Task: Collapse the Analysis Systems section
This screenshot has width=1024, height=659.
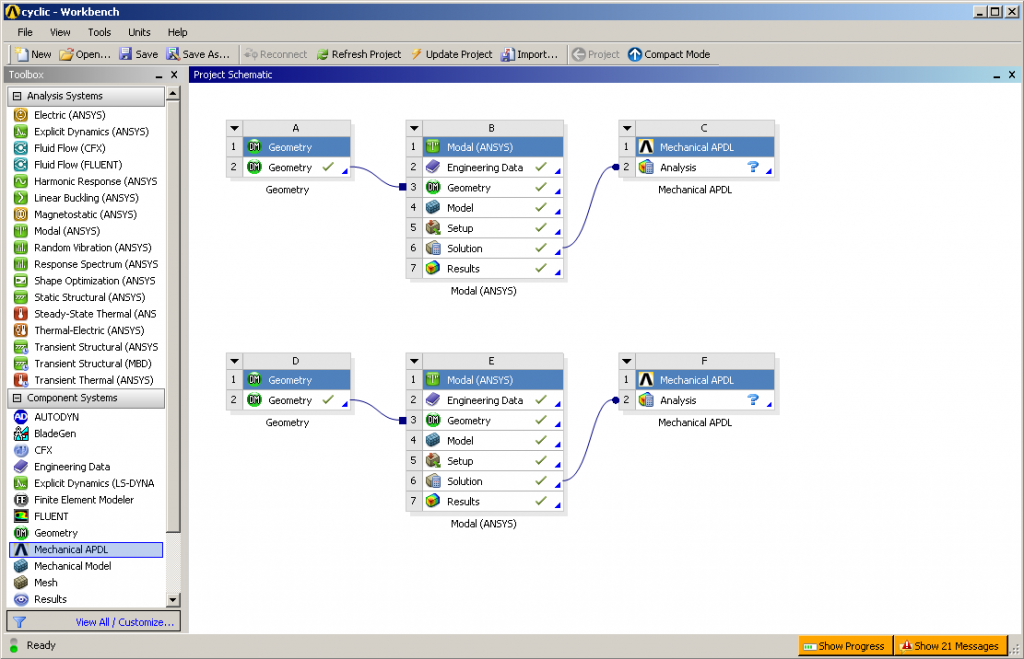Action: coord(17,96)
